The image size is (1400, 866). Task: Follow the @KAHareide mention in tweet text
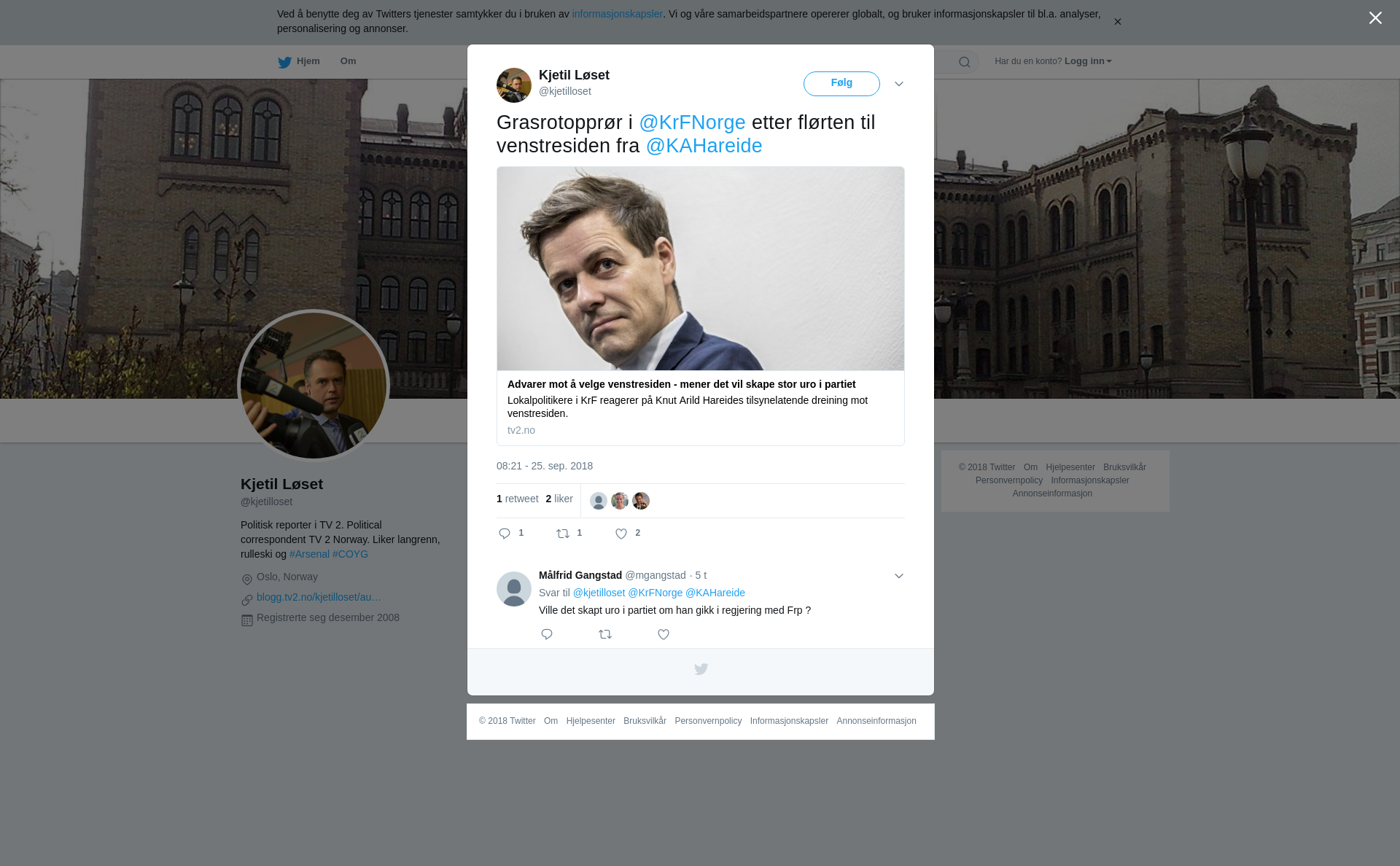coord(704,146)
